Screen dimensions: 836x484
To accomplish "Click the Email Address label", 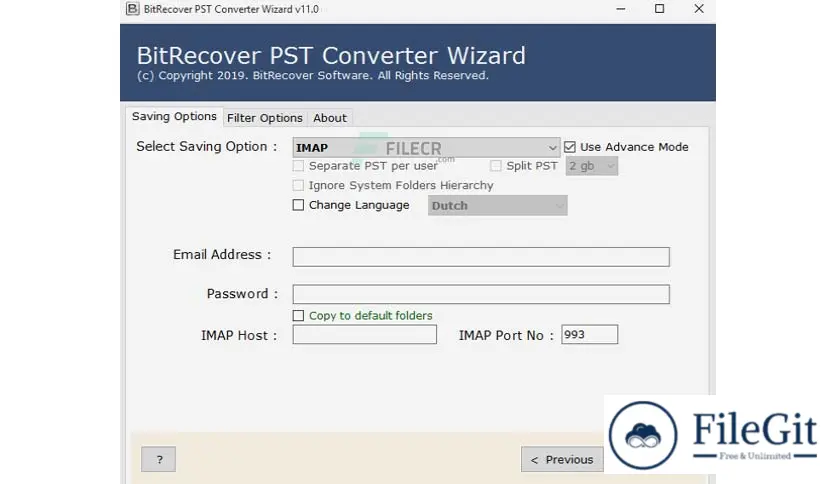I will click(222, 255).
